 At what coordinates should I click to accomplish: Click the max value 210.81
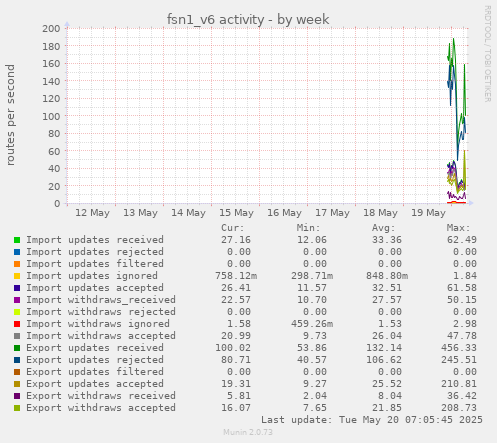(x=459, y=384)
